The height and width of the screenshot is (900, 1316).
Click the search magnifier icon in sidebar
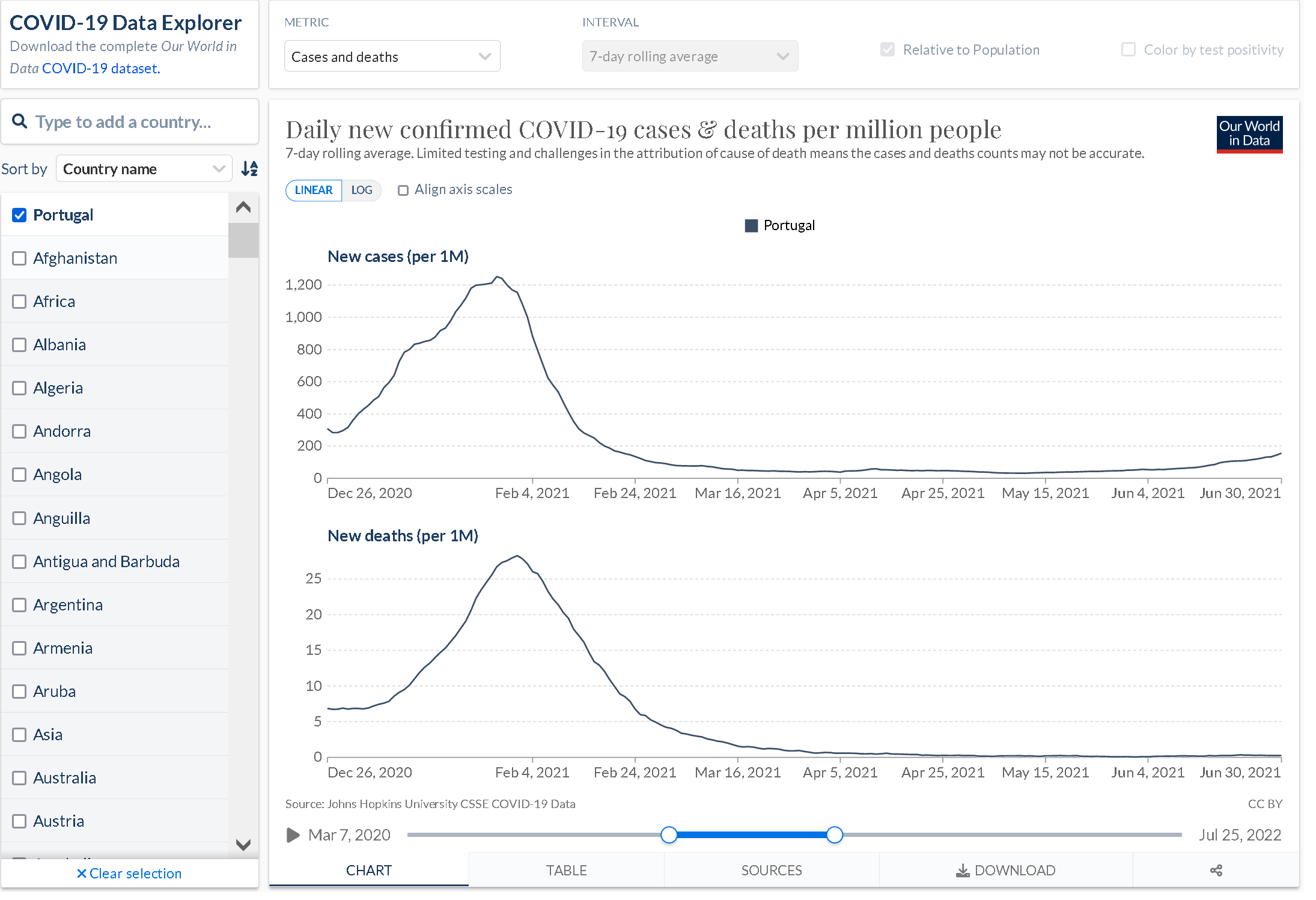tap(21, 121)
